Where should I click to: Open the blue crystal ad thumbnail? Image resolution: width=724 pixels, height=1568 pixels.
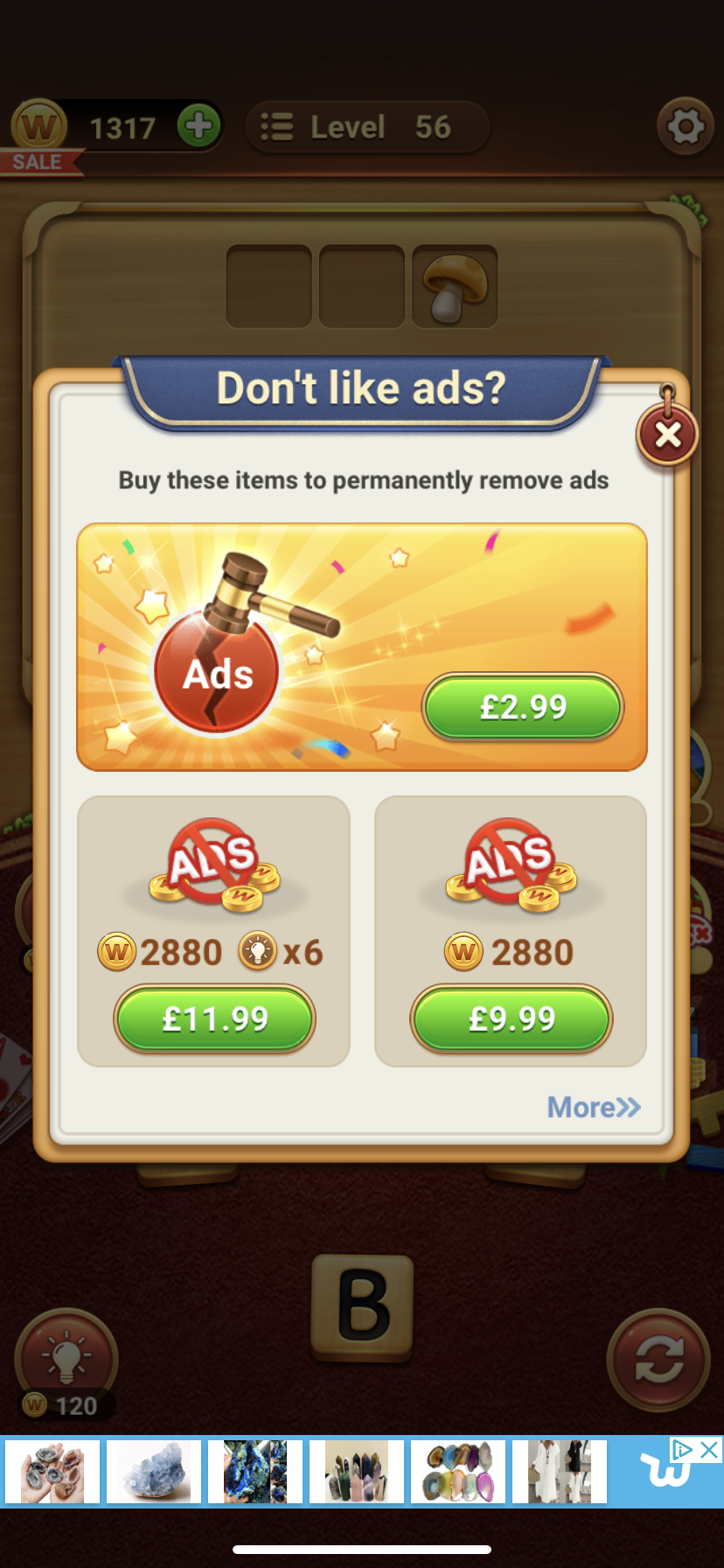[154, 1472]
